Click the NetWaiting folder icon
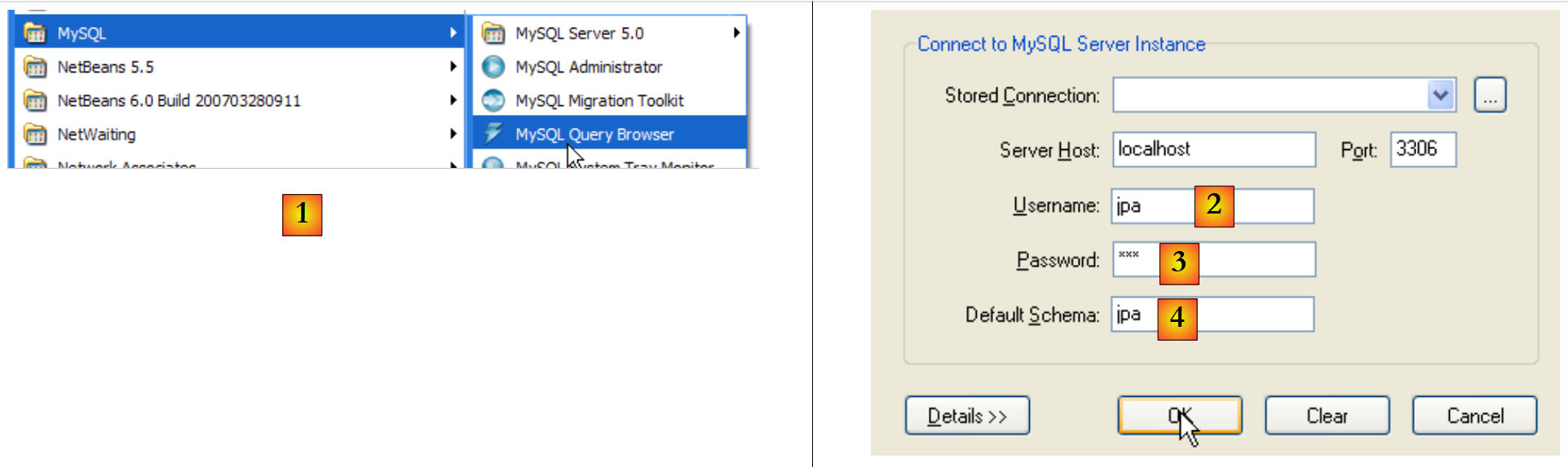The width and height of the screenshot is (1568, 467). pos(35,134)
